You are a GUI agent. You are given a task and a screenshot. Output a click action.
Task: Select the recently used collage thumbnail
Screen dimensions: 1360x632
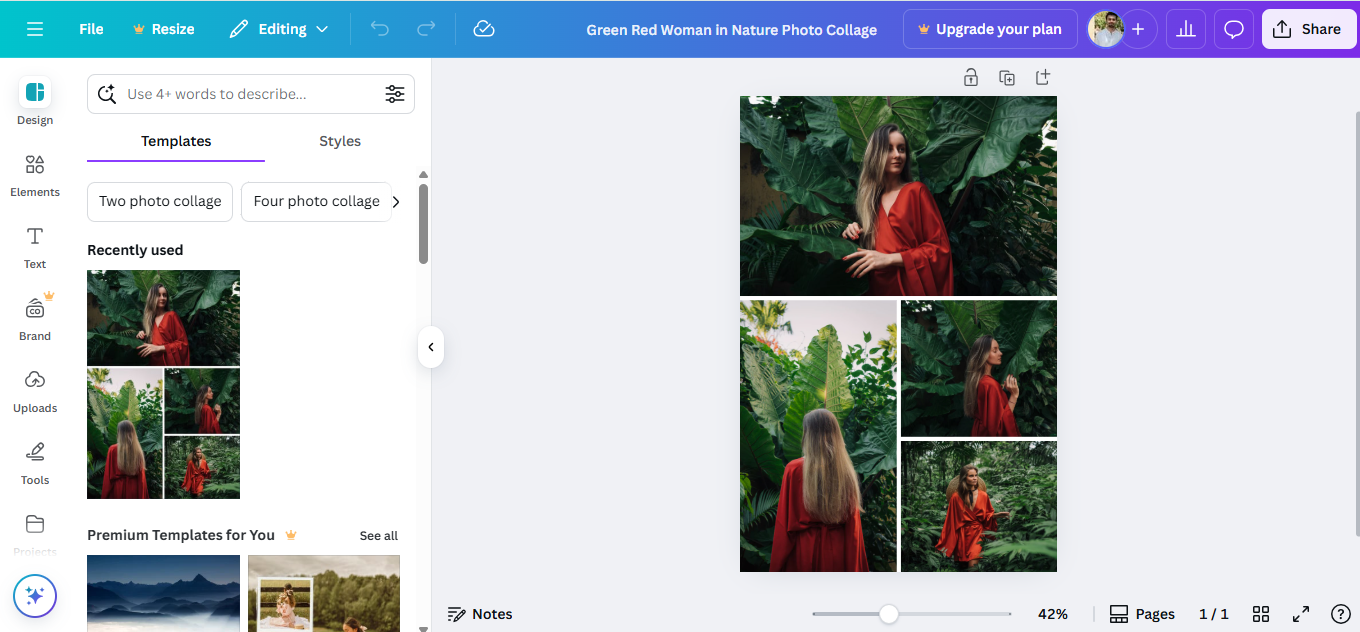[163, 385]
